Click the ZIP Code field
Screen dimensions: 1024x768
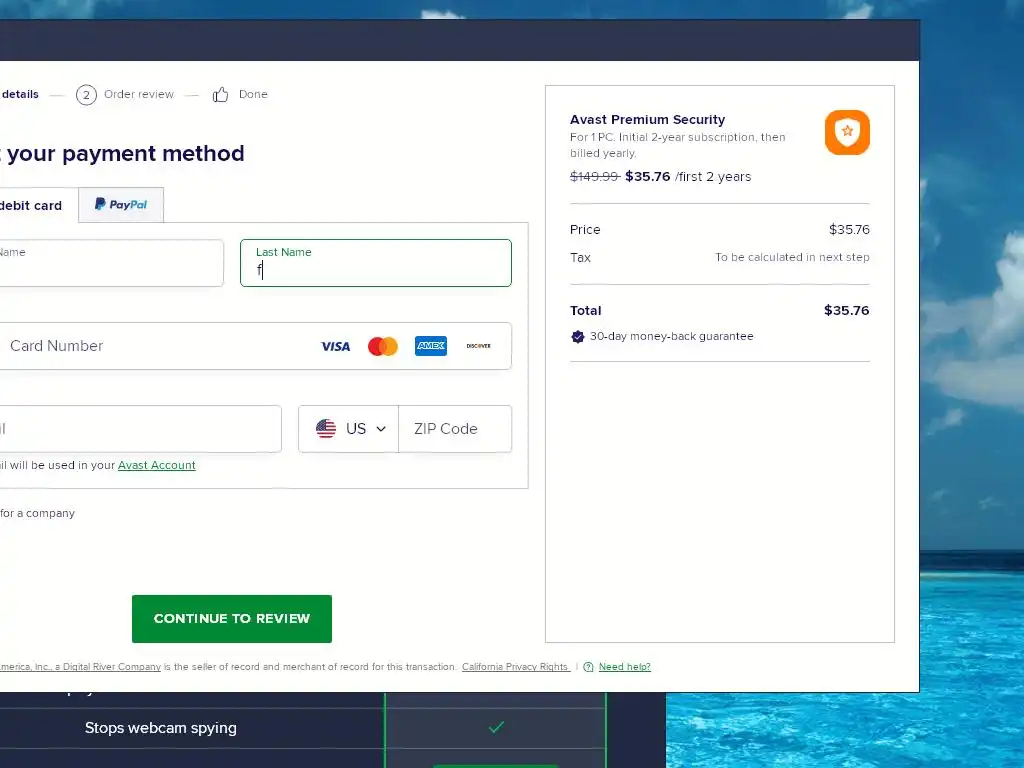tap(455, 428)
